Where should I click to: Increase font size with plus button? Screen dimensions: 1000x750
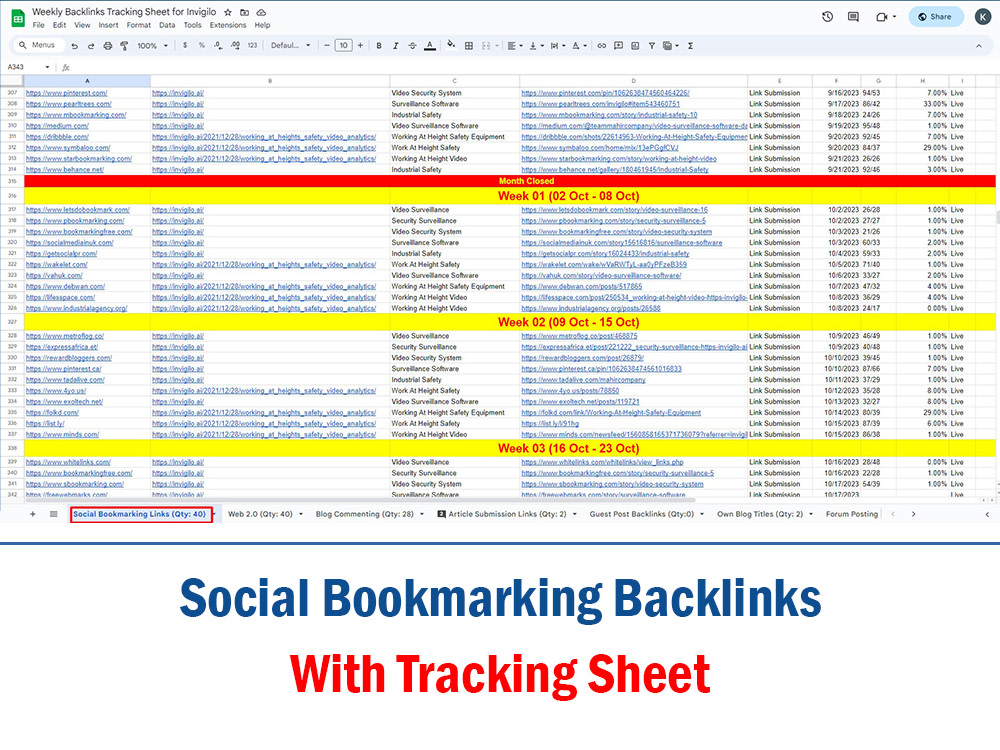click(360, 45)
